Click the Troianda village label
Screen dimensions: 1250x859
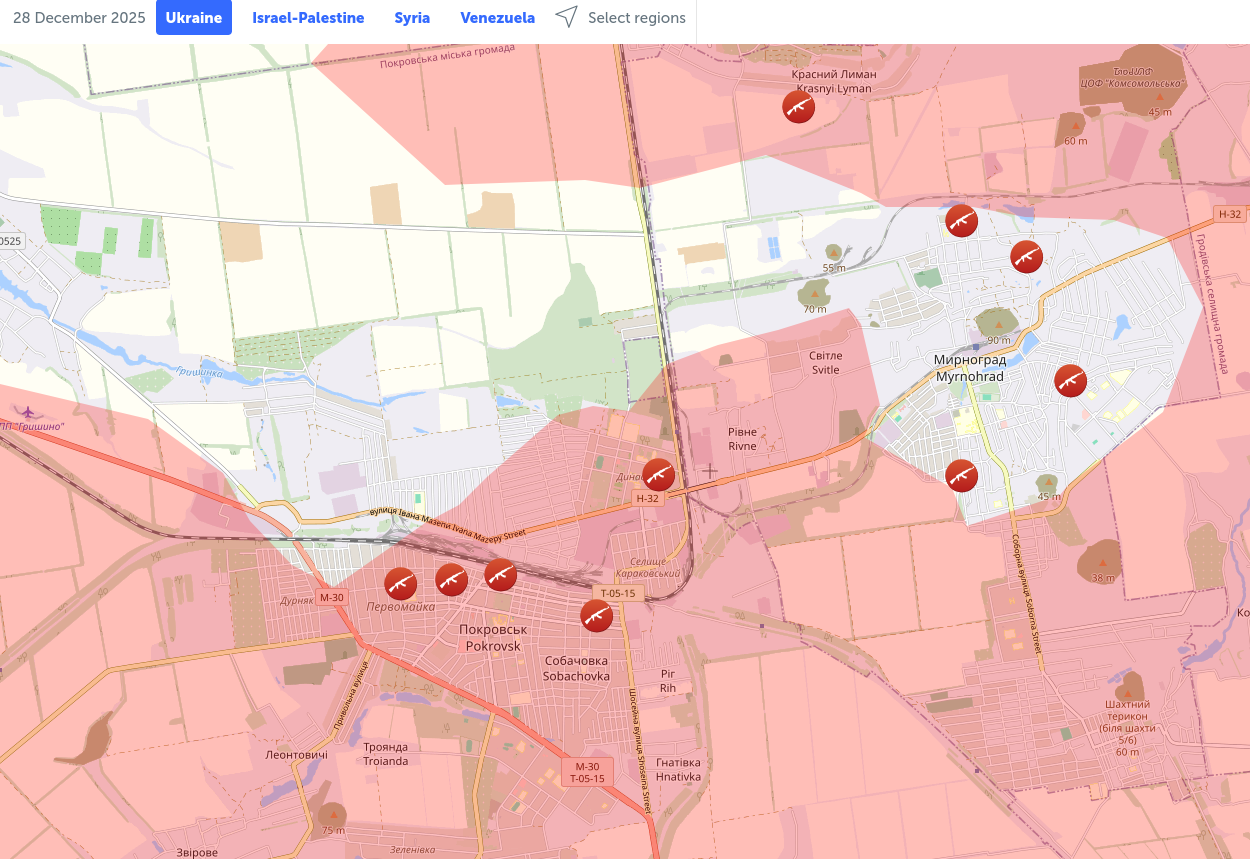pos(385,754)
